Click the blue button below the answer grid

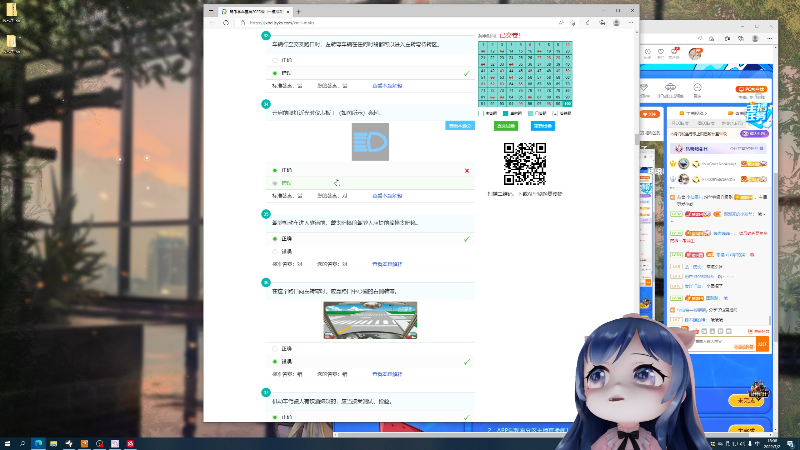point(543,126)
